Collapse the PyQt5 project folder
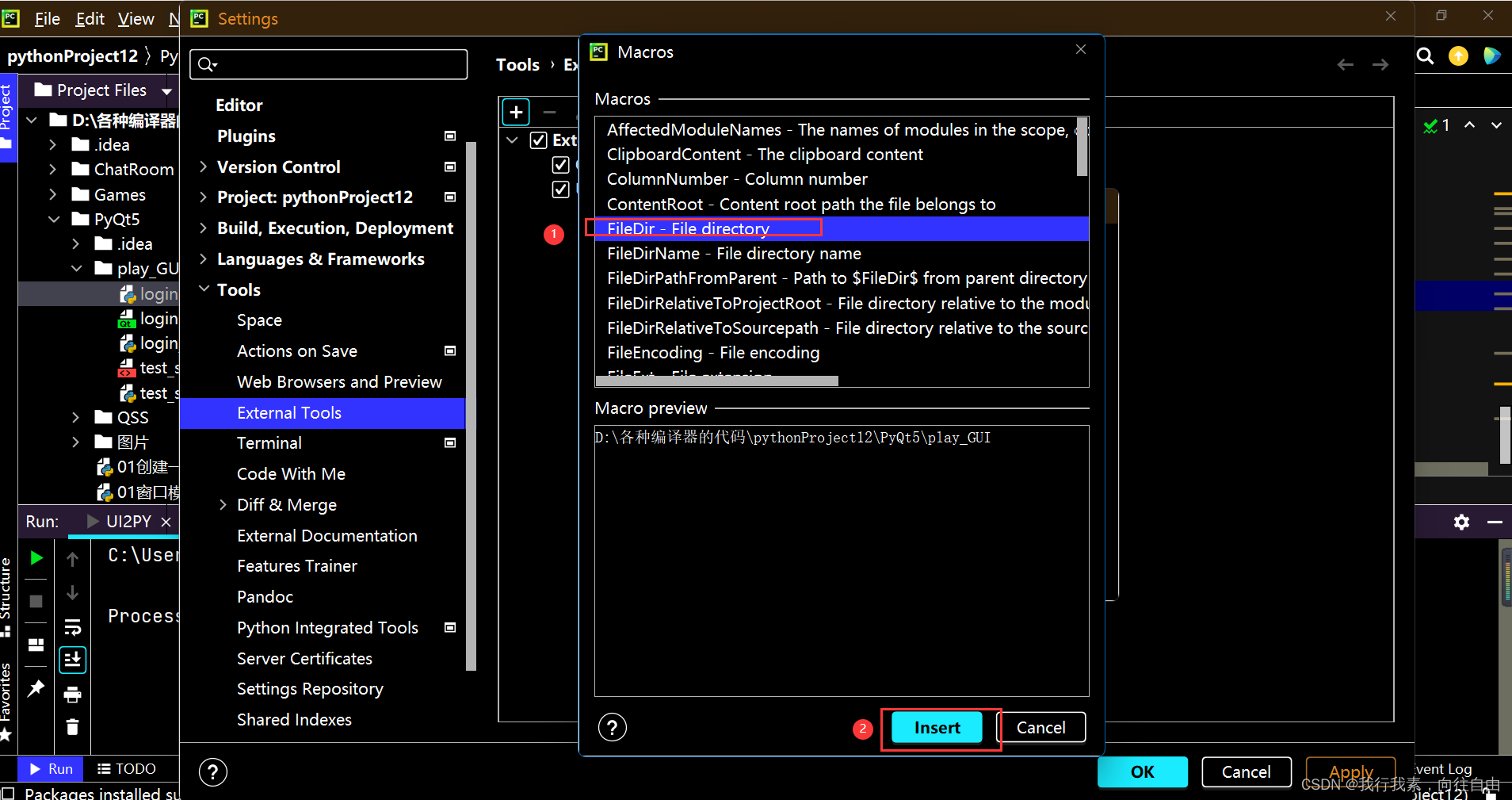 coord(53,219)
